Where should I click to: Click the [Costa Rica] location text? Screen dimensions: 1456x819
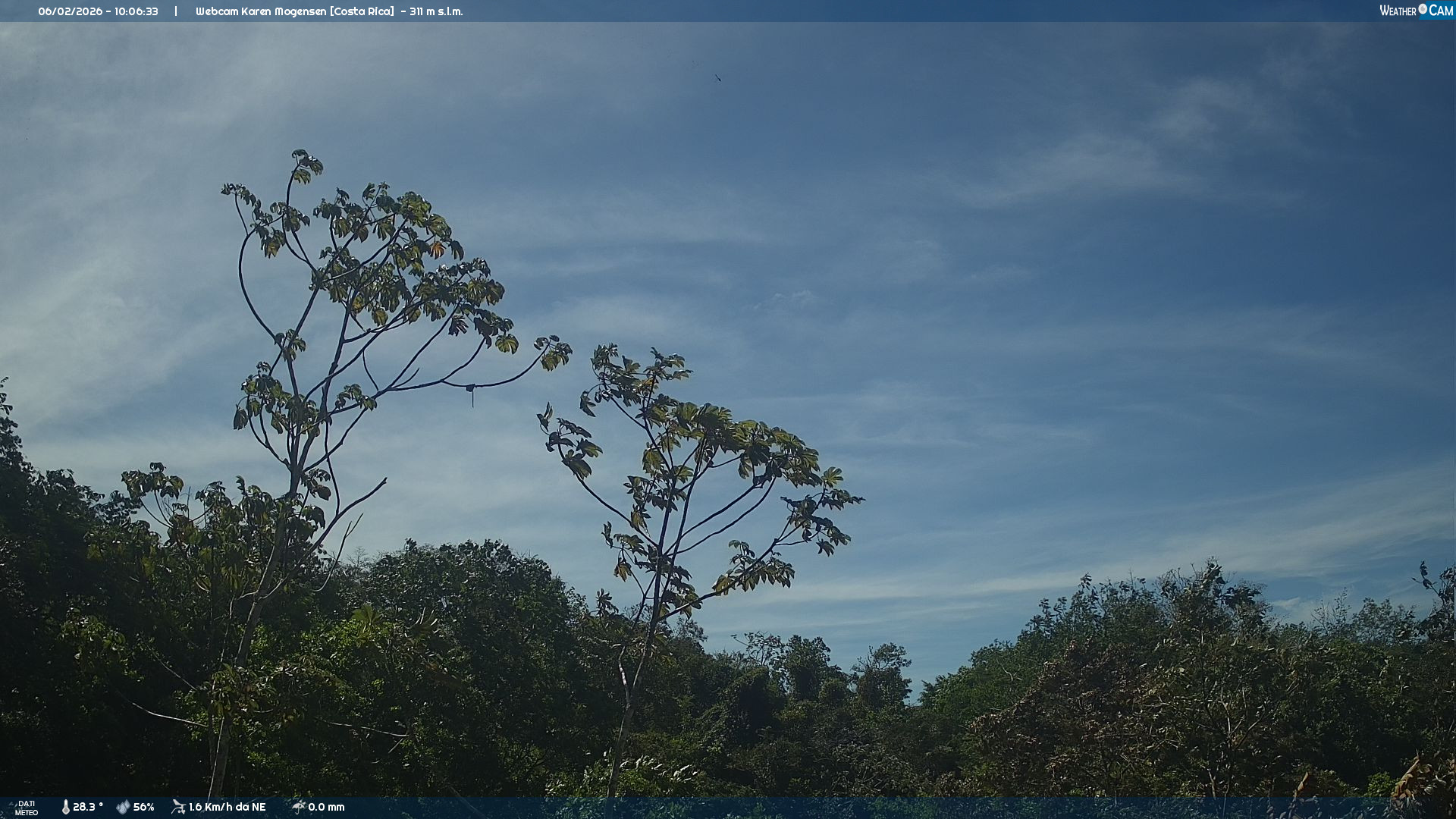tap(362, 11)
